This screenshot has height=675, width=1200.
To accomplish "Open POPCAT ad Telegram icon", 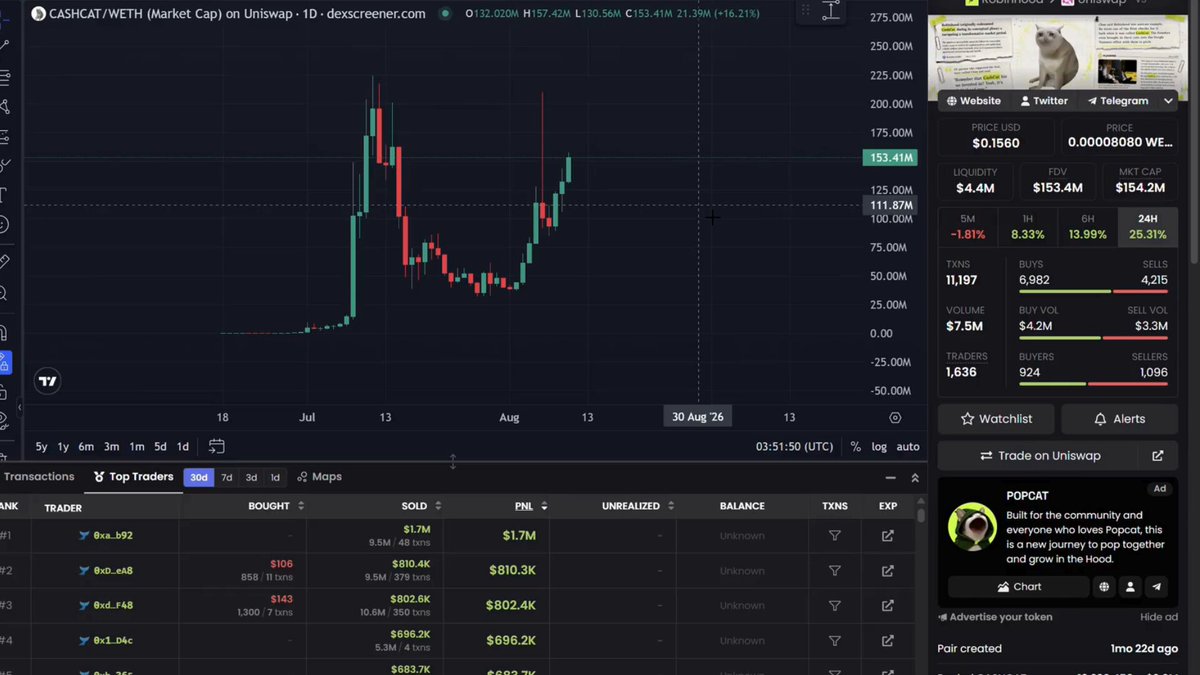I will [1156, 587].
